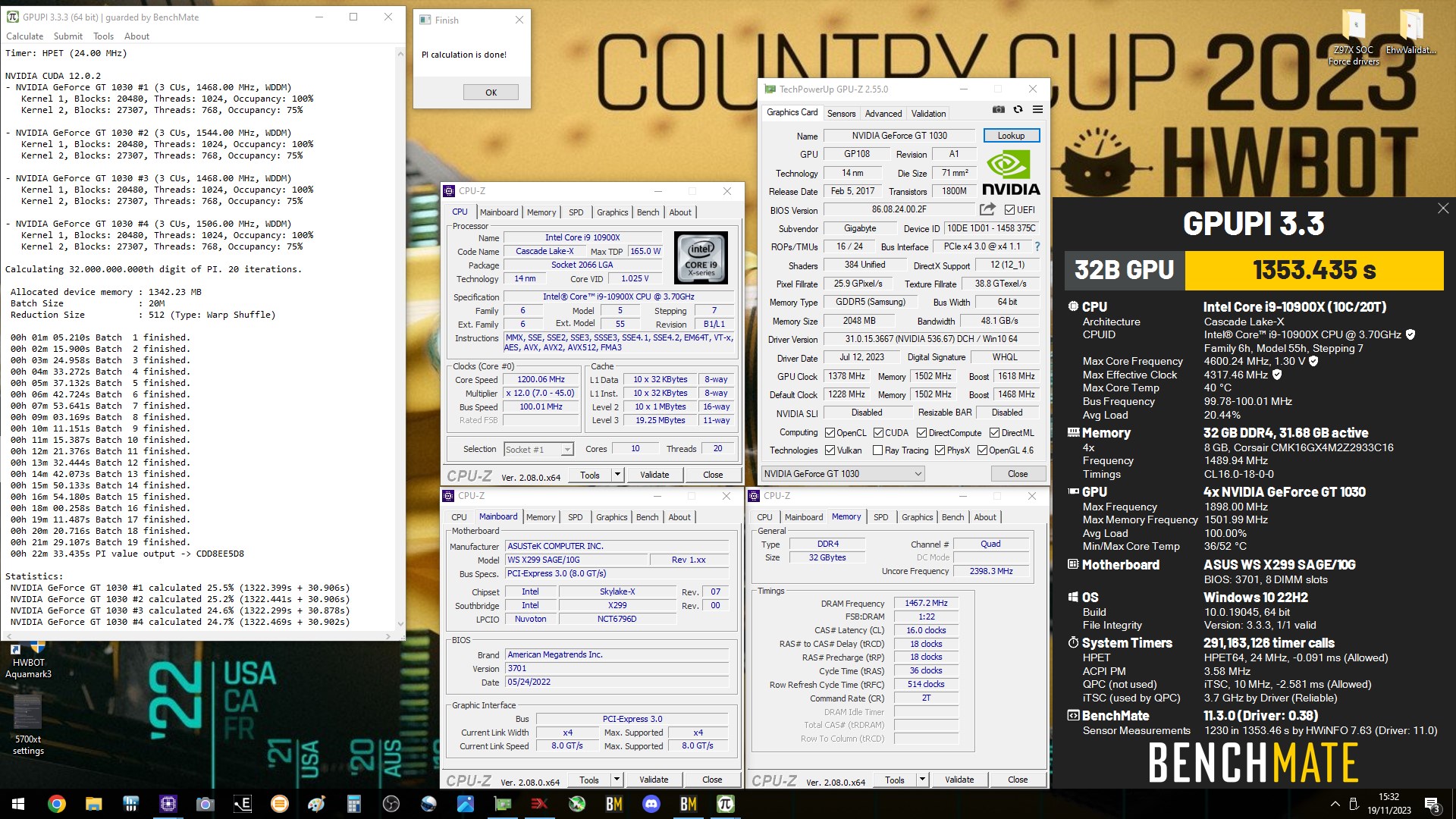Click the BIOS export arrow icon in GPU-Z

coord(987,209)
